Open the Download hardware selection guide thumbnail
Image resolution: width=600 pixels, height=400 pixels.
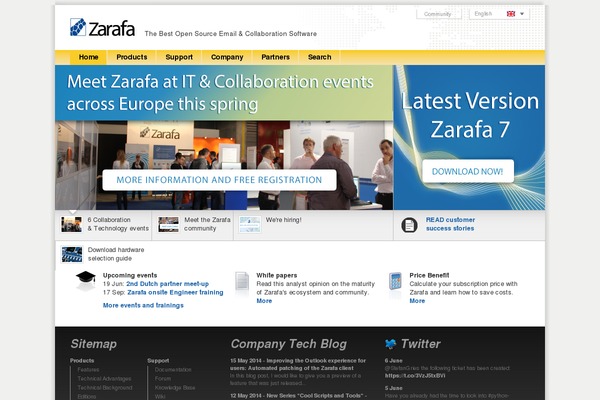(x=72, y=254)
